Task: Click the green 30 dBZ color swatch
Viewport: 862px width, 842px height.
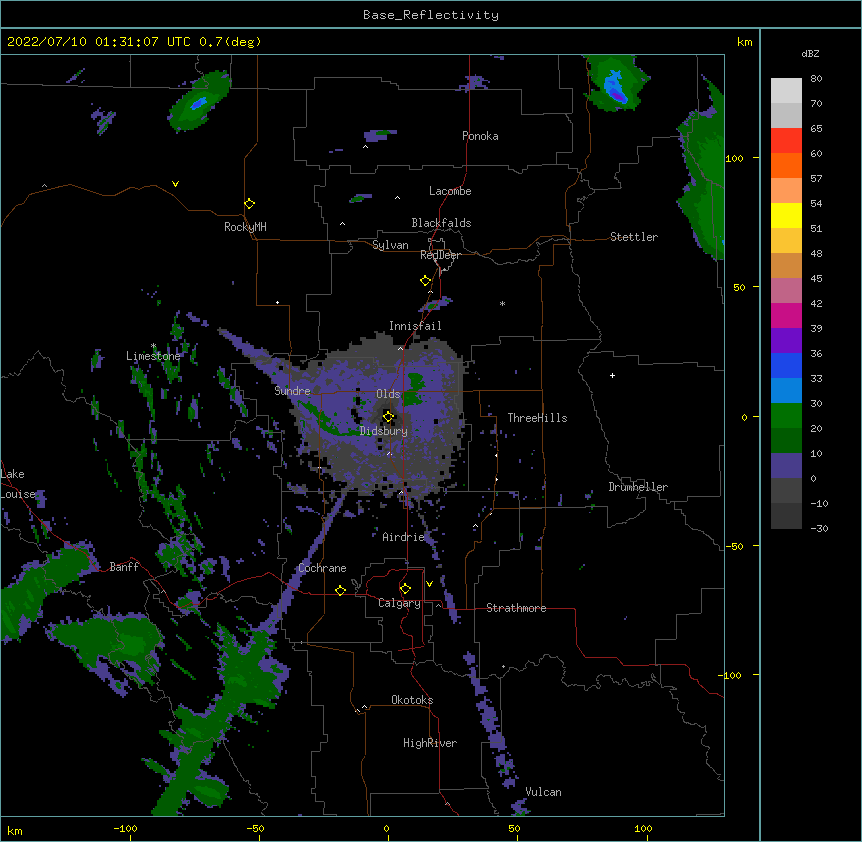Action: [x=786, y=416]
